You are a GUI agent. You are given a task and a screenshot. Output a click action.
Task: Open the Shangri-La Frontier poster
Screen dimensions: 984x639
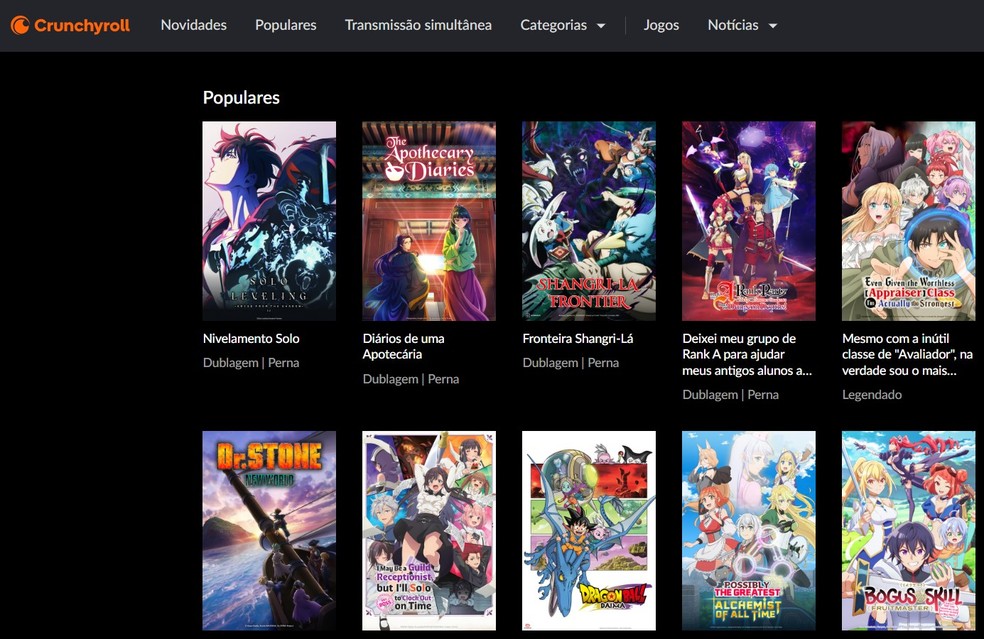[589, 221]
